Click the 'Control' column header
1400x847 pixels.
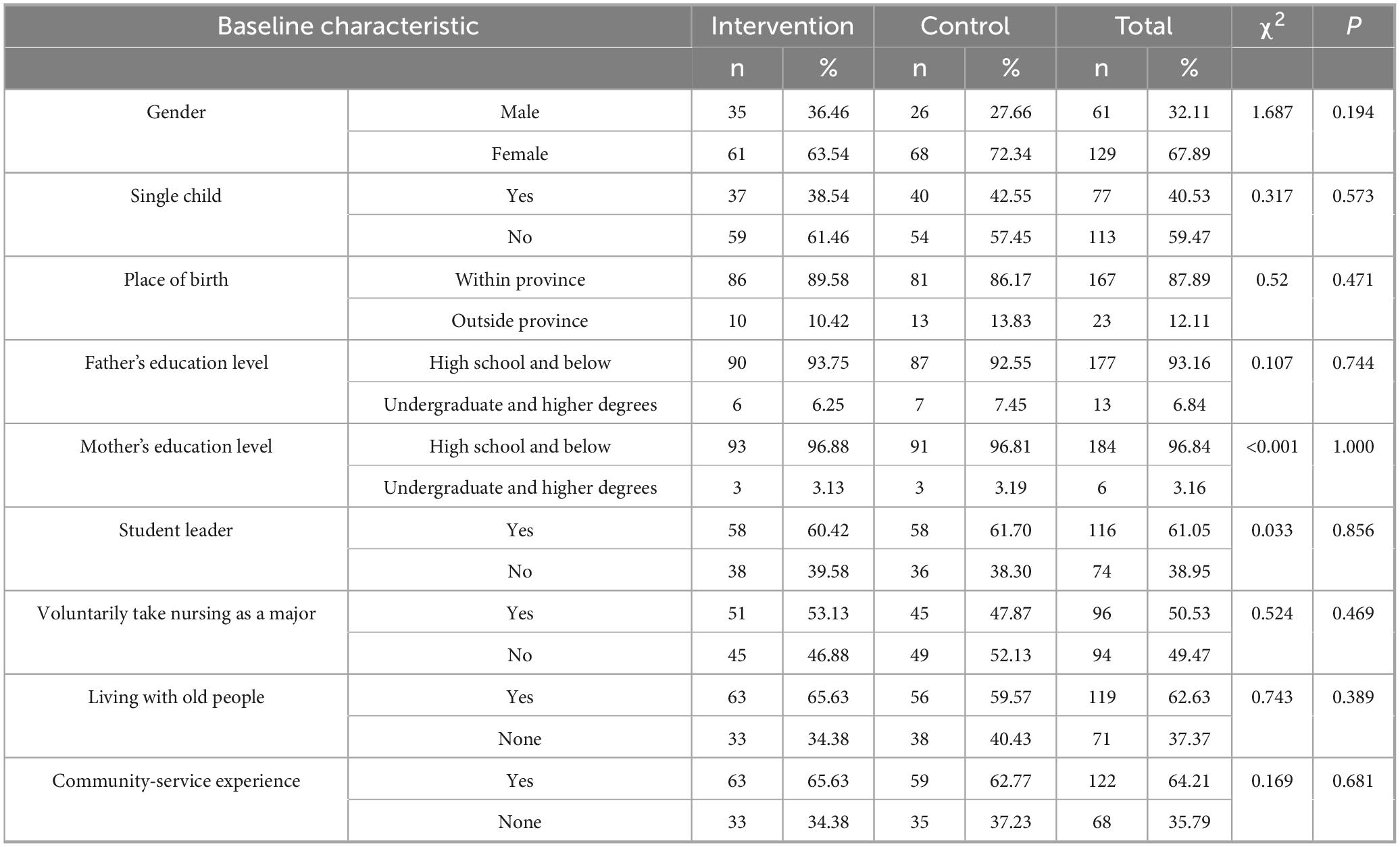[964, 26]
